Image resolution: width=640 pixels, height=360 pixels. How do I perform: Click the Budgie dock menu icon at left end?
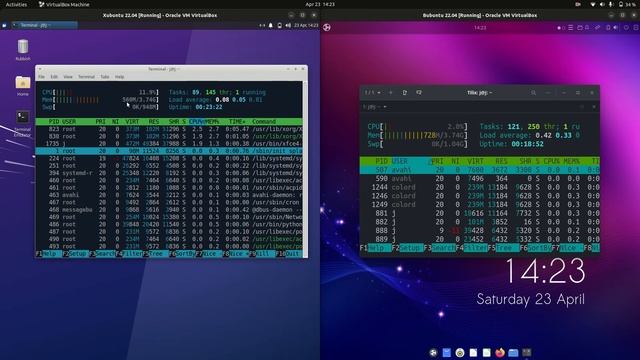(433, 352)
